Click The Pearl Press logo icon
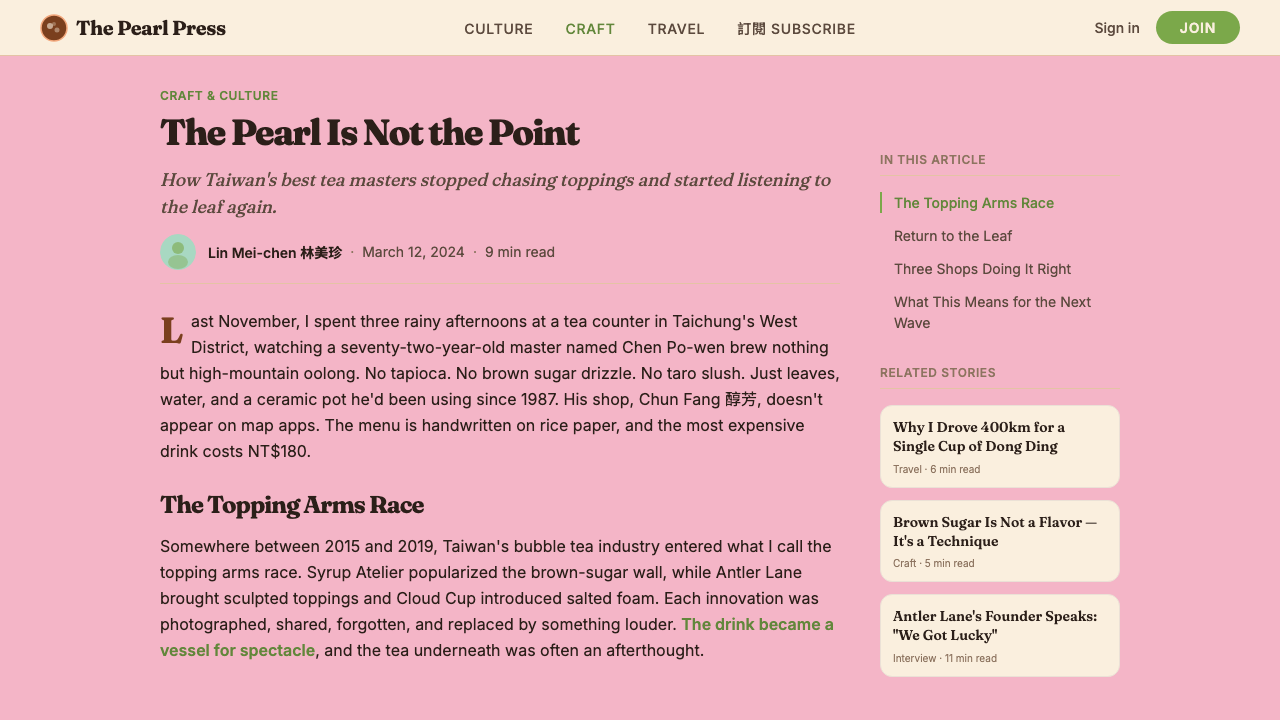 (x=54, y=28)
